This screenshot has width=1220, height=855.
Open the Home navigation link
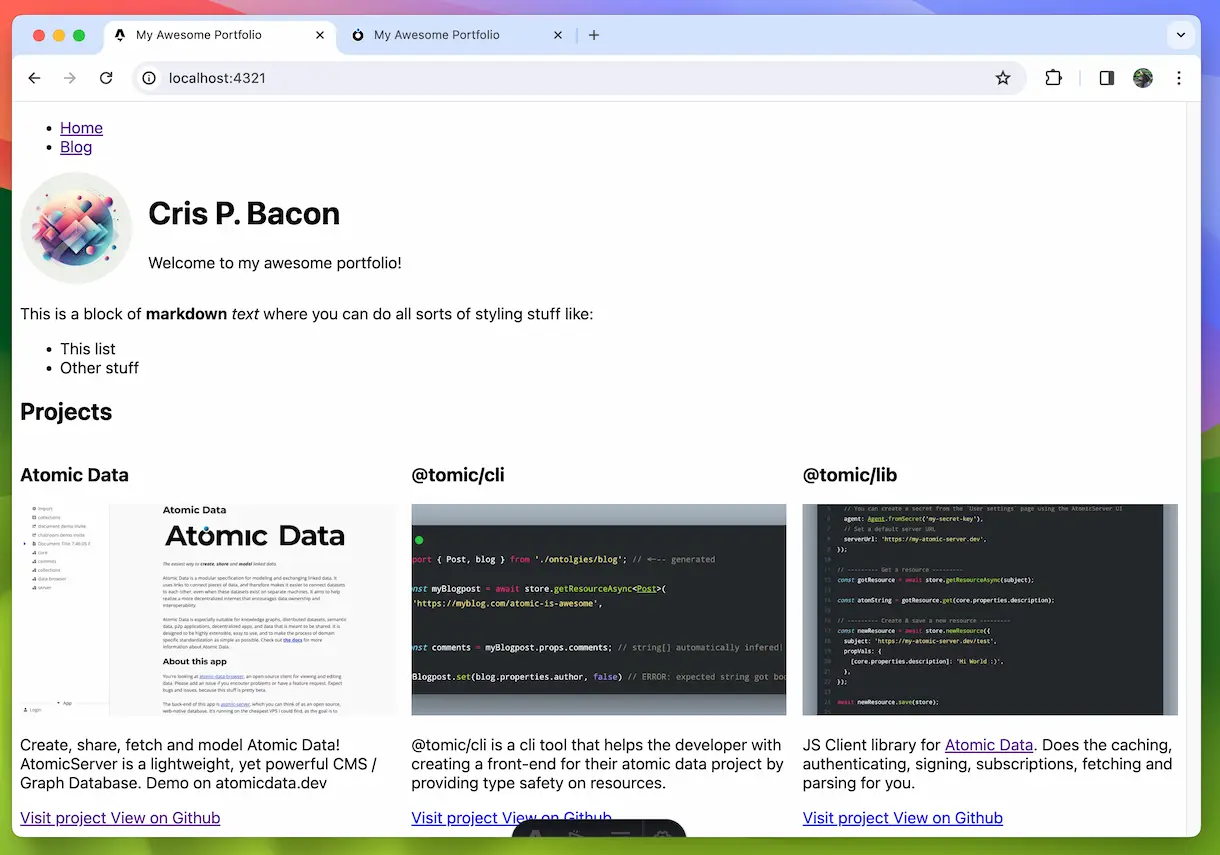[x=81, y=128]
